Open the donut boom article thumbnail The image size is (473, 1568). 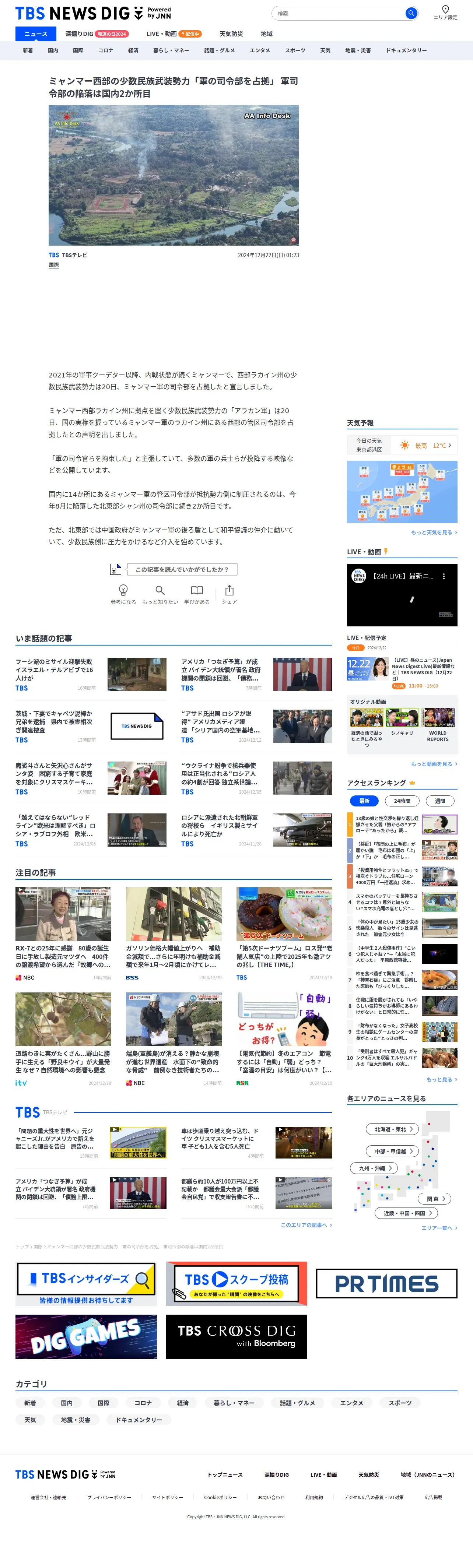(284, 914)
